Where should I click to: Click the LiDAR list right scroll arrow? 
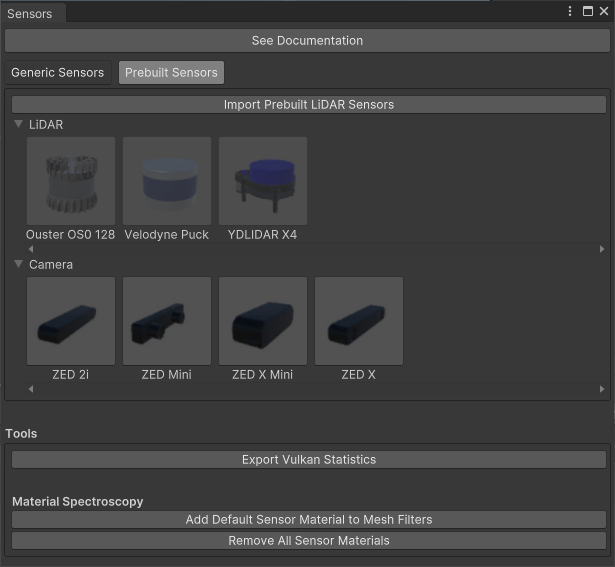602,249
